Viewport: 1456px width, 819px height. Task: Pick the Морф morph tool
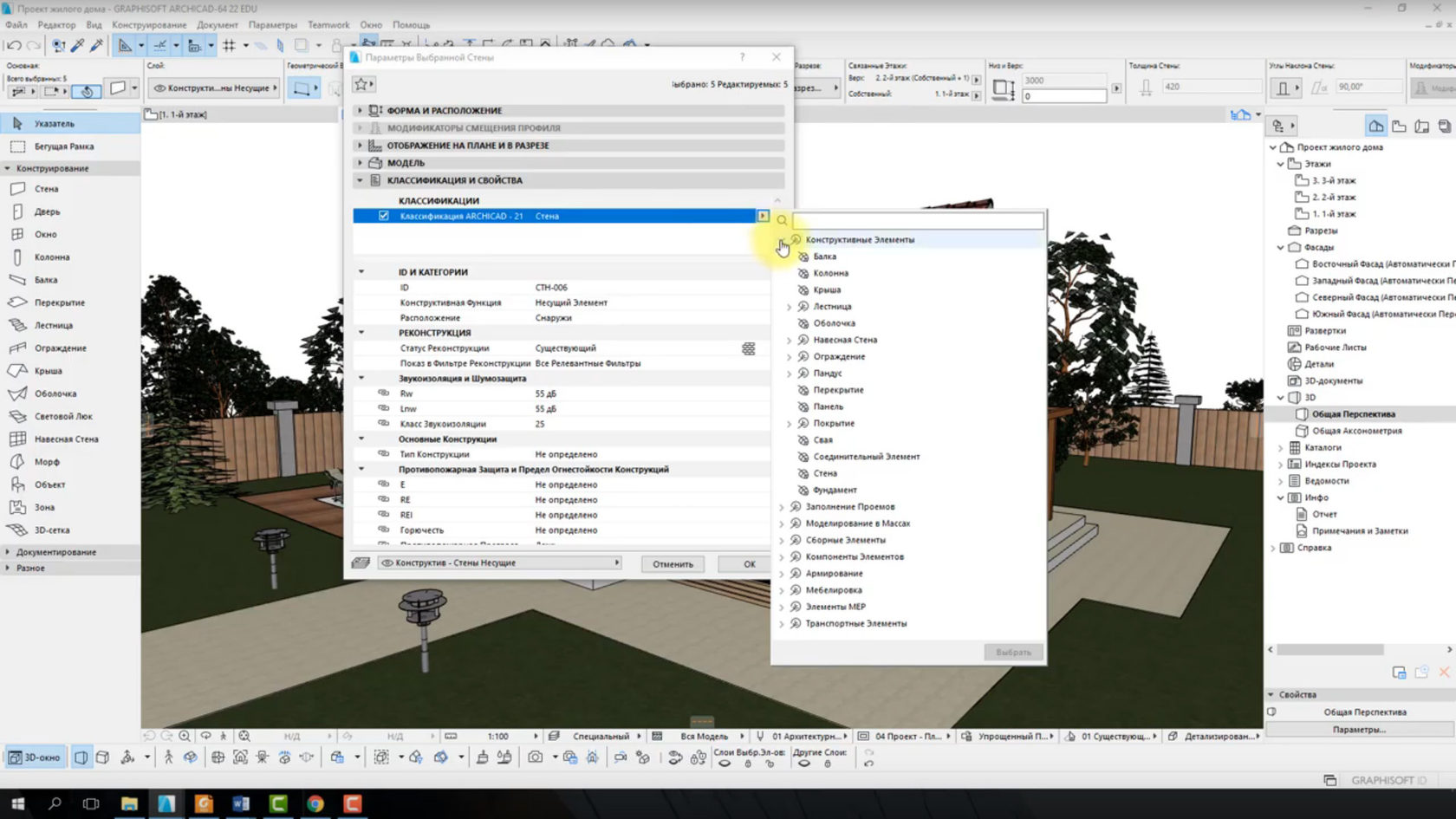tap(47, 462)
